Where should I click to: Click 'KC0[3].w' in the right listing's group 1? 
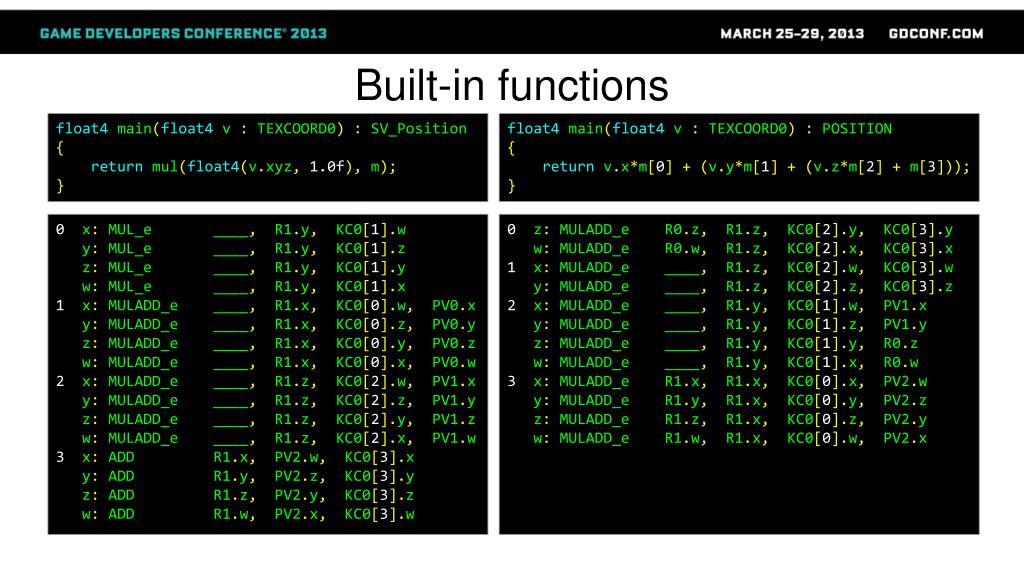click(918, 268)
